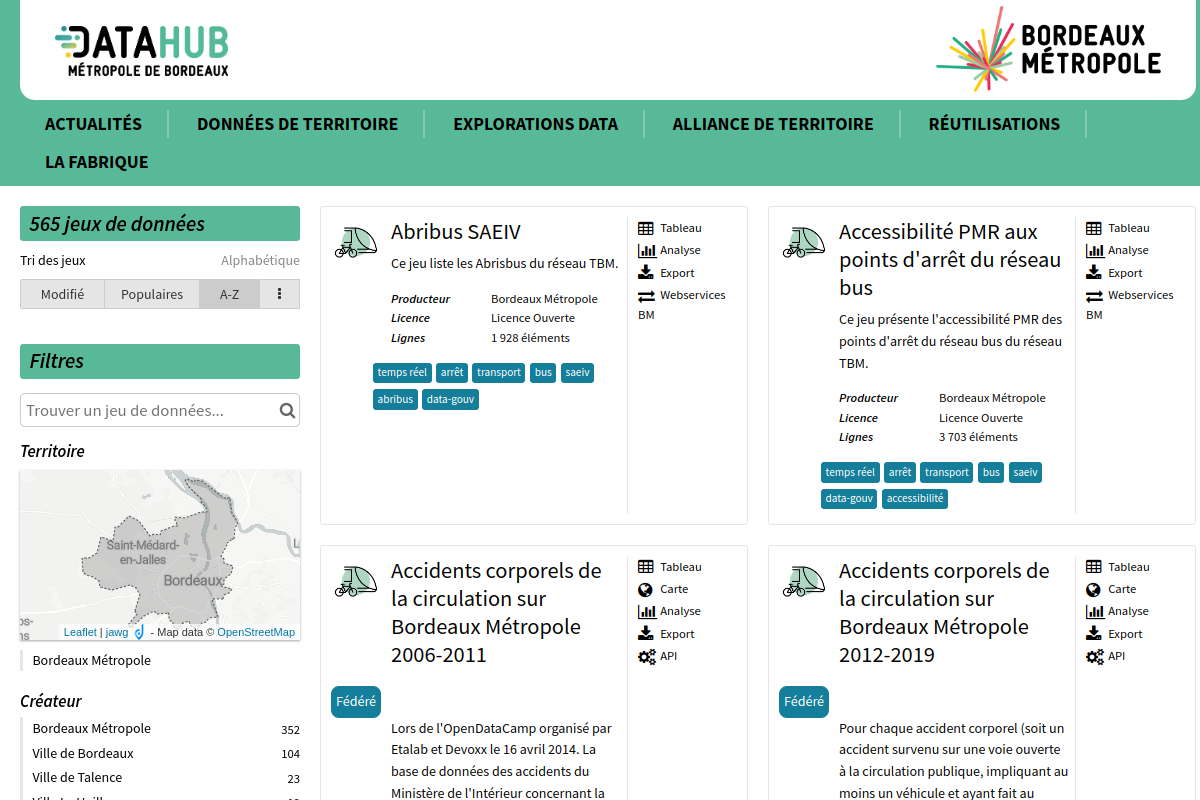The width and height of the screenshot is (1200, 800).
Task: Sort datasets by Modifié
Action: [62, 294]
